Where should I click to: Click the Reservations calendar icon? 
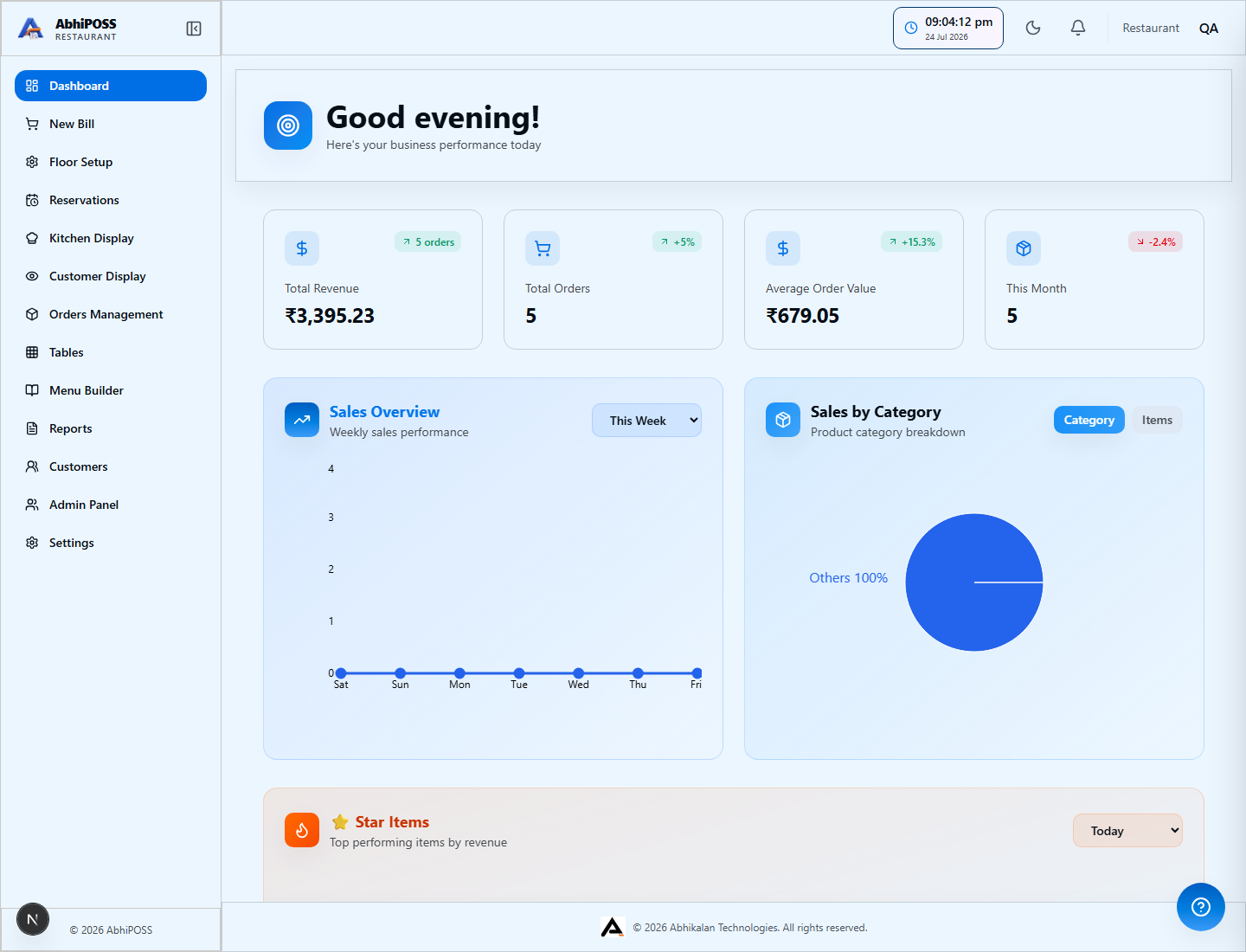32,200
